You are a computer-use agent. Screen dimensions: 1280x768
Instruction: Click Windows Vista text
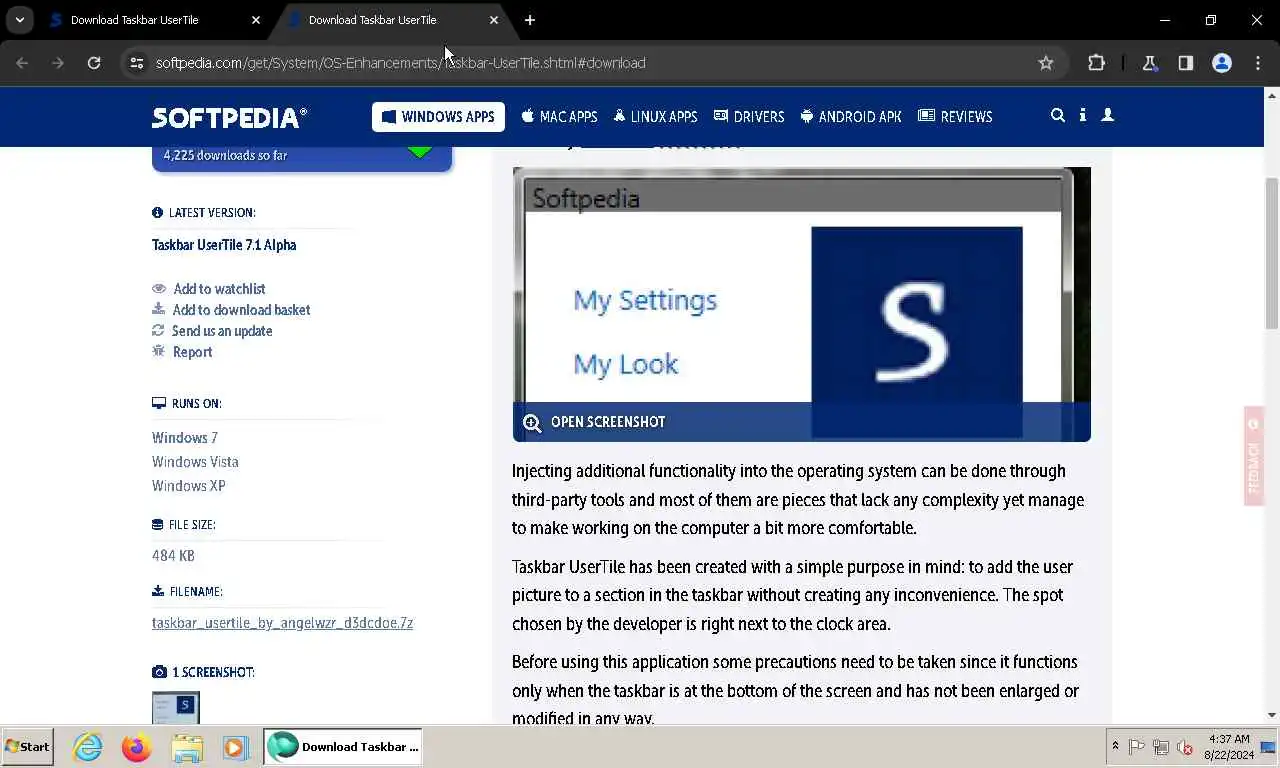195,462
